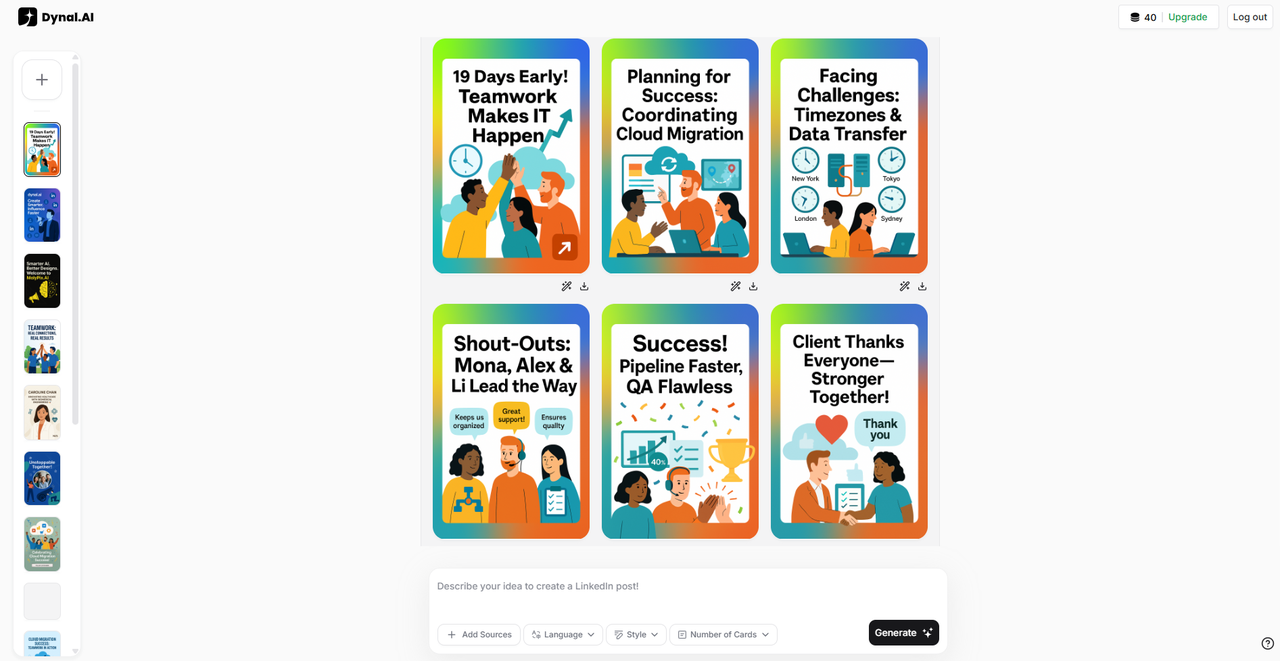This screenshot has height=661, width=1280.
Task: Click the Upgrade link
Action: click(1188, 17)
